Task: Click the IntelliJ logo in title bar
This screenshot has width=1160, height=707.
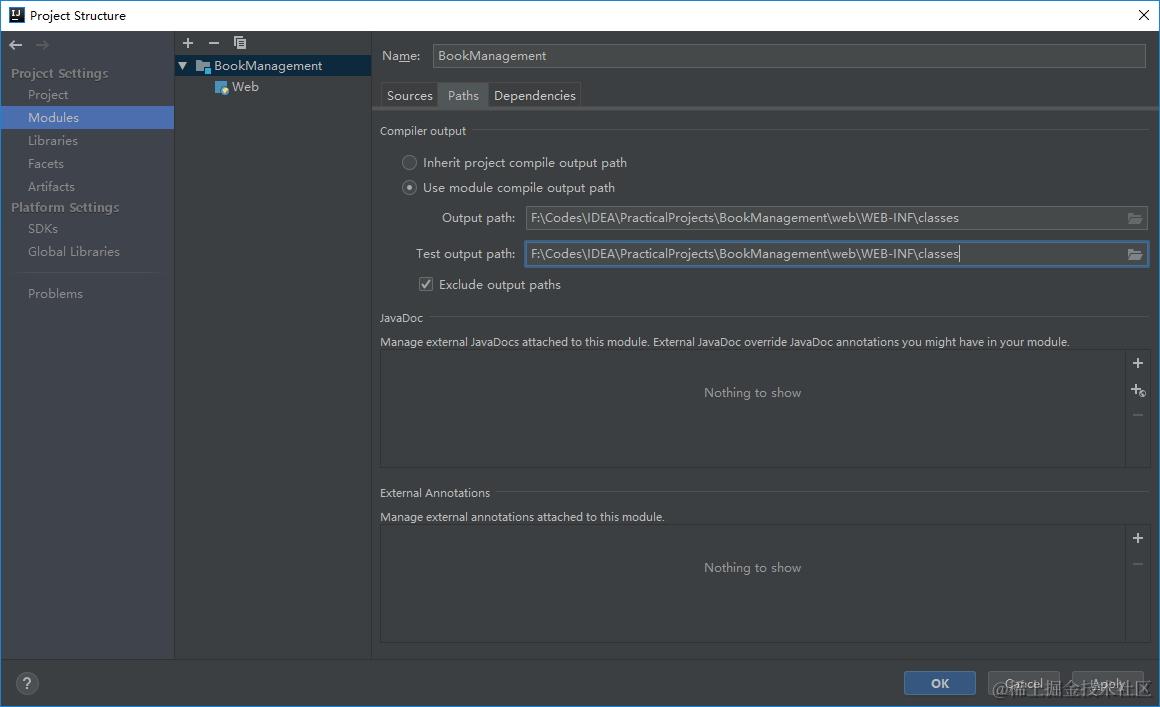Action: pyautogui.click(x=16, y=15)
